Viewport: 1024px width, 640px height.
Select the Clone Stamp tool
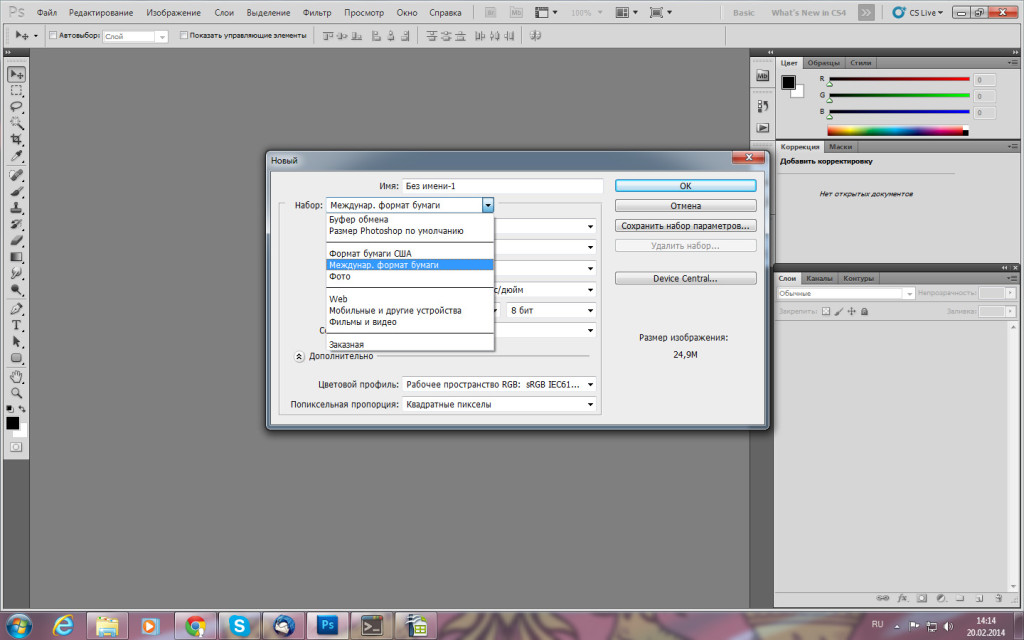point(17,207)
